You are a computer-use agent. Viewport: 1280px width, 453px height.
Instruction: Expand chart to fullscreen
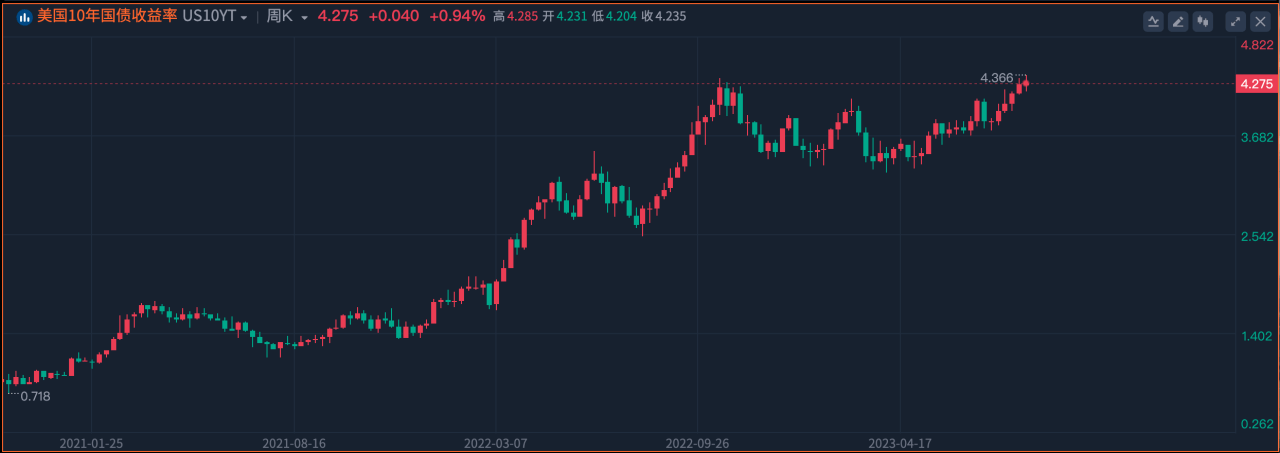[1236, 21]
